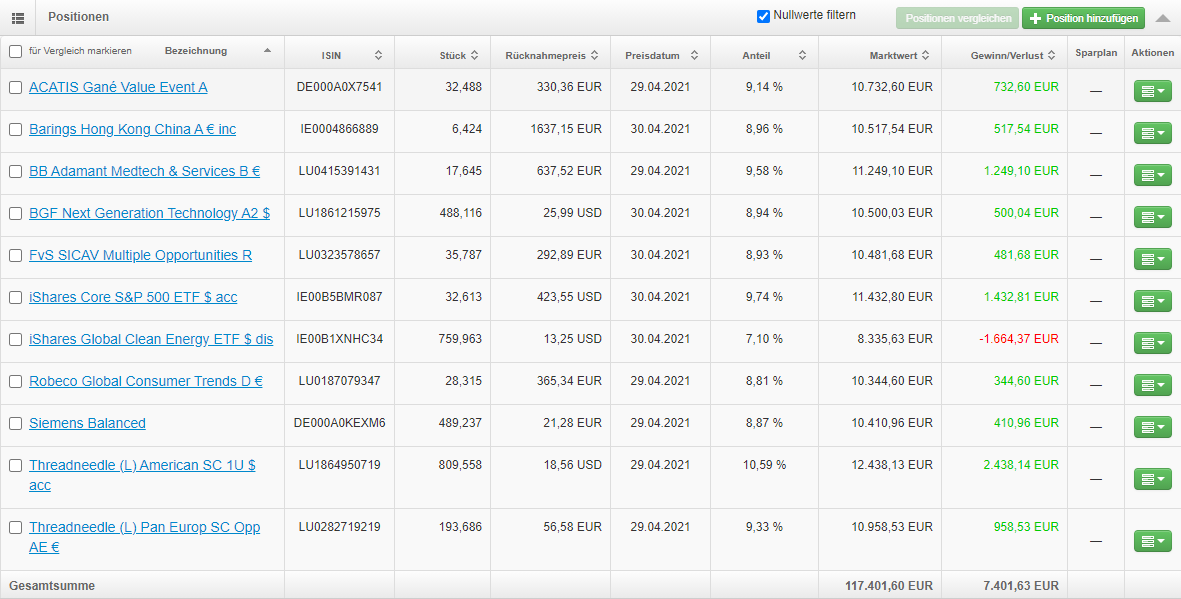Click the Sparplan column header

point(1096,53)
